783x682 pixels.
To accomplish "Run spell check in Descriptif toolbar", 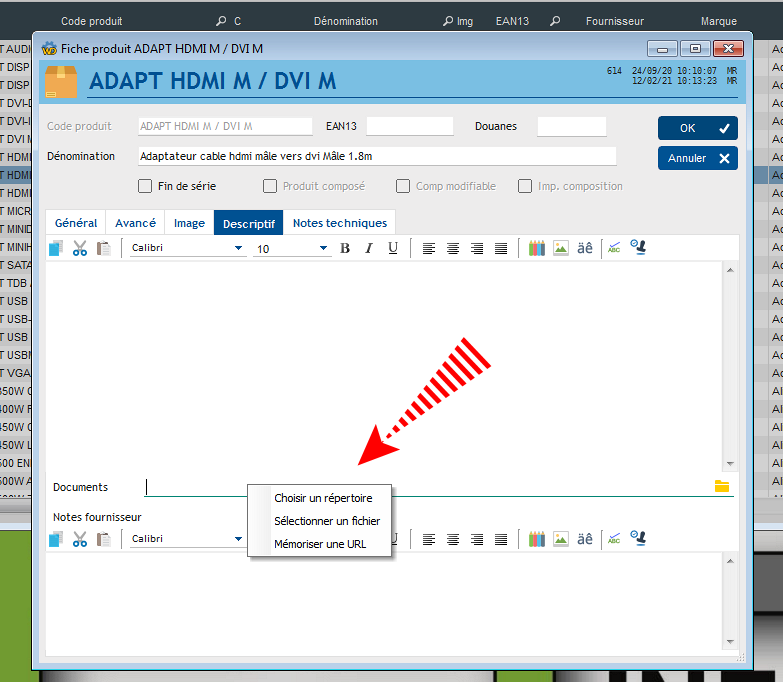I will point(614,248).
